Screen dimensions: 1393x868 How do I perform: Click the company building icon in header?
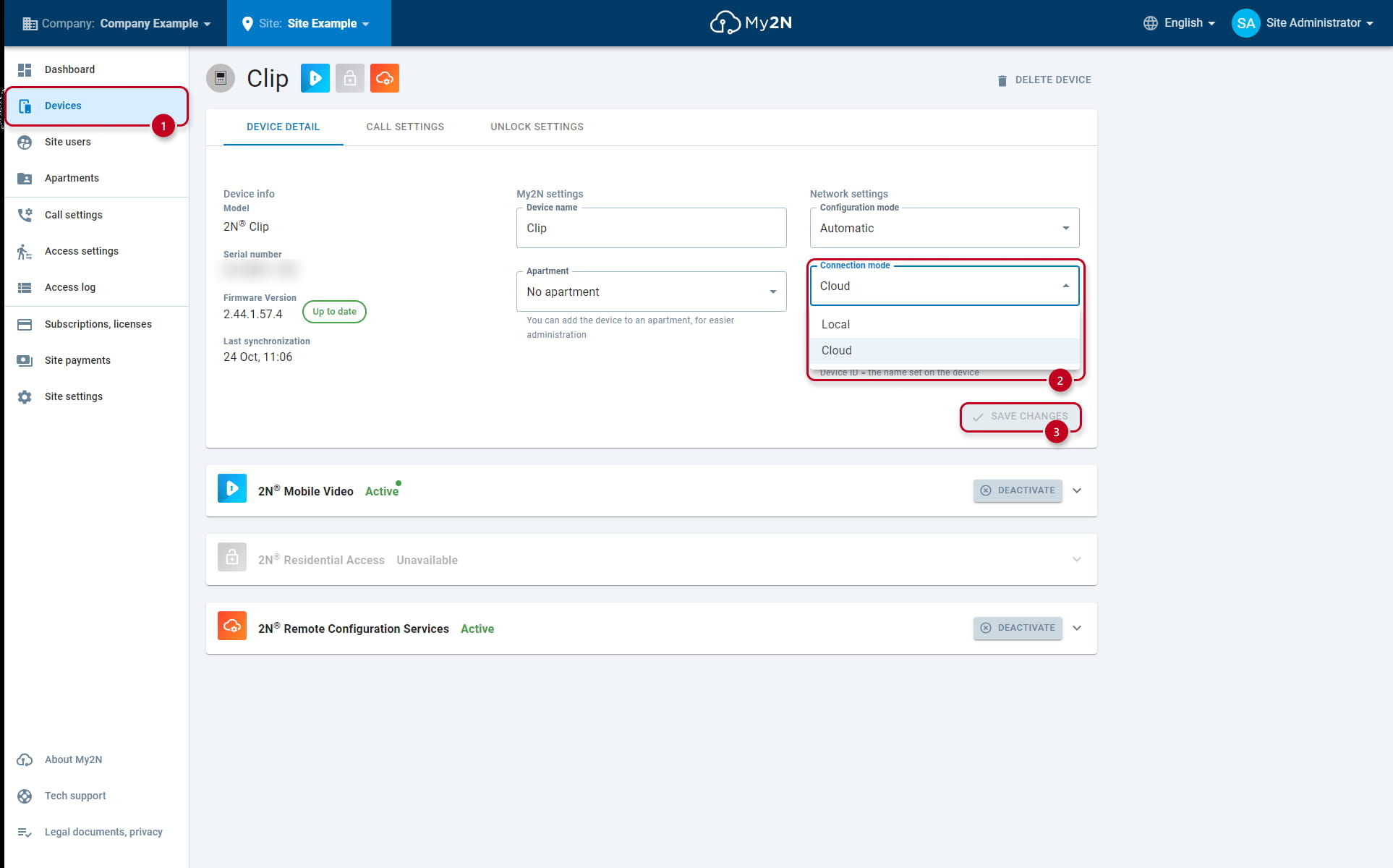tap(30, 23)
